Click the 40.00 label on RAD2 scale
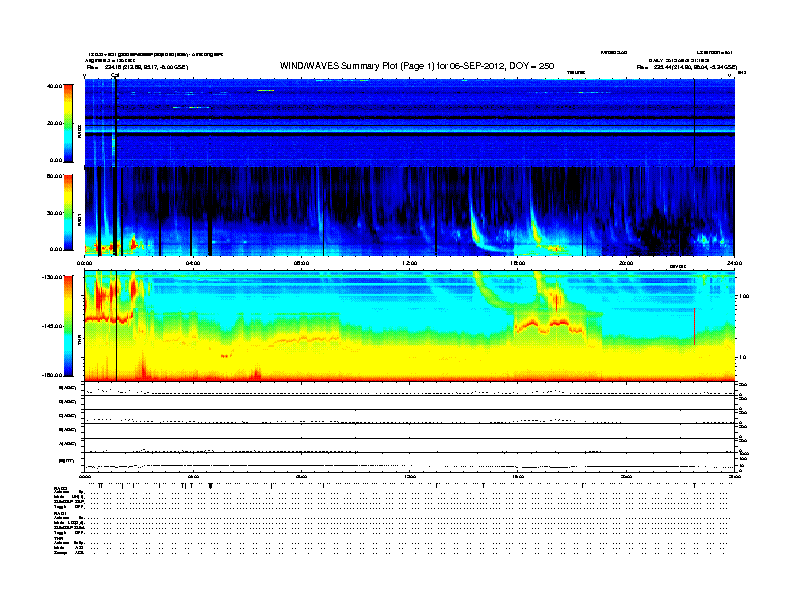 55,86
